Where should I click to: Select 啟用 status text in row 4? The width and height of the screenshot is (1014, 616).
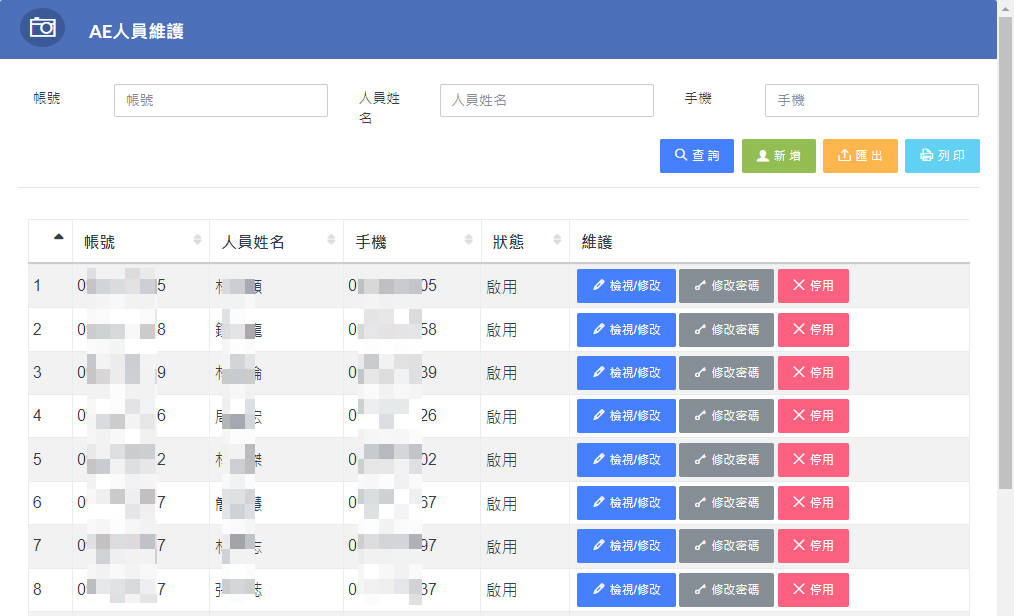pyautogui.click(x=502, y=417)
